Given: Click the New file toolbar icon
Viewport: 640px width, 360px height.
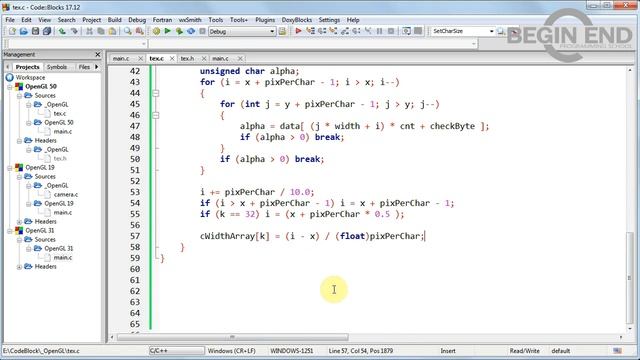Looking at the screenshot, I should click(12, 31).
